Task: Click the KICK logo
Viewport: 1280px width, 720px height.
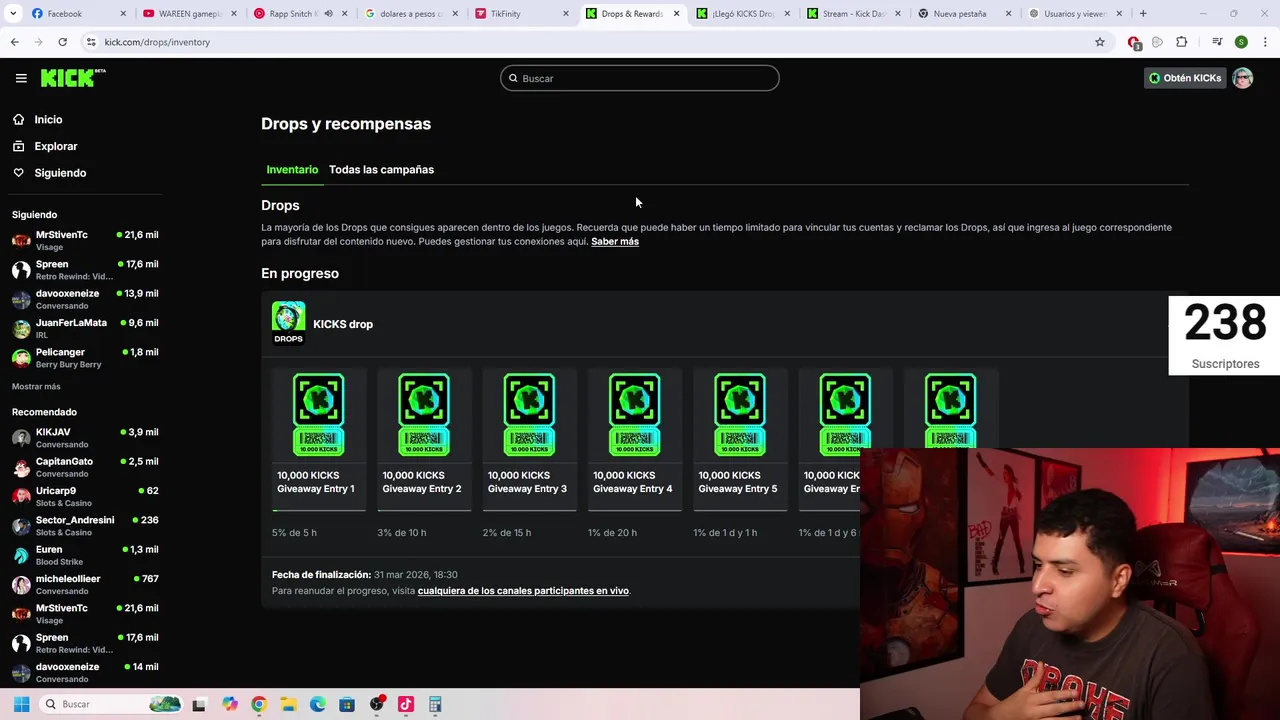Action: 73,78
